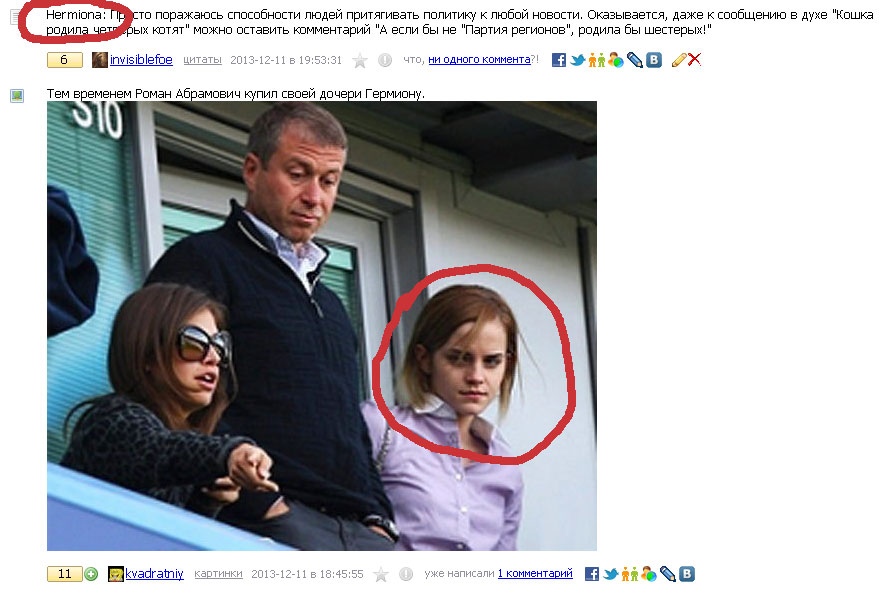The height and width of the screenshot is (594, 885).
Task: Click the pencil edit icon on invisiblefoe's post
Action: point(679,60)
